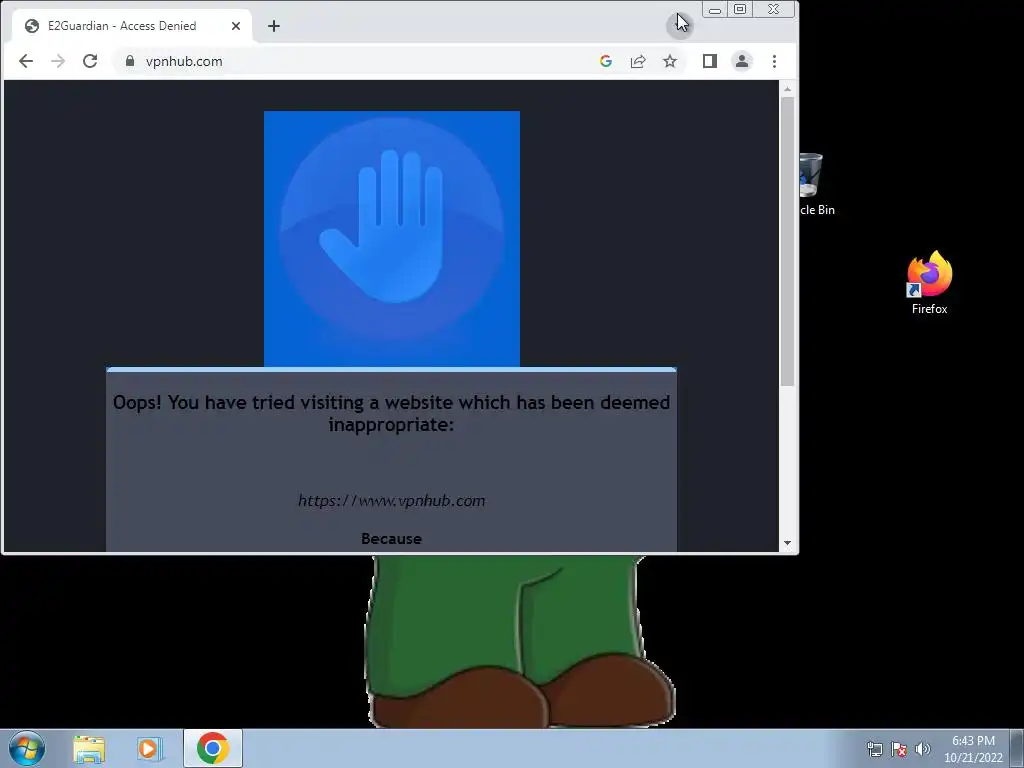
Task: Open the Chrome profile avatar menu
Action: [742, 61]
